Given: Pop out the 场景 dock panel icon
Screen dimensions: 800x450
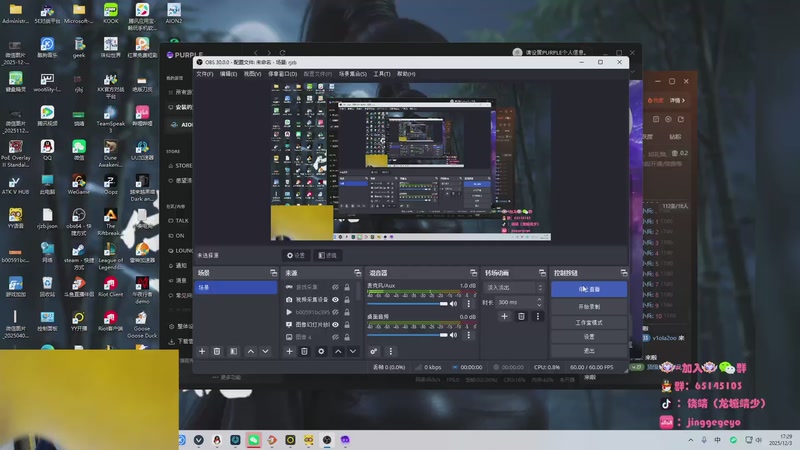Looking at the screenshot, I should pos(273,273).
